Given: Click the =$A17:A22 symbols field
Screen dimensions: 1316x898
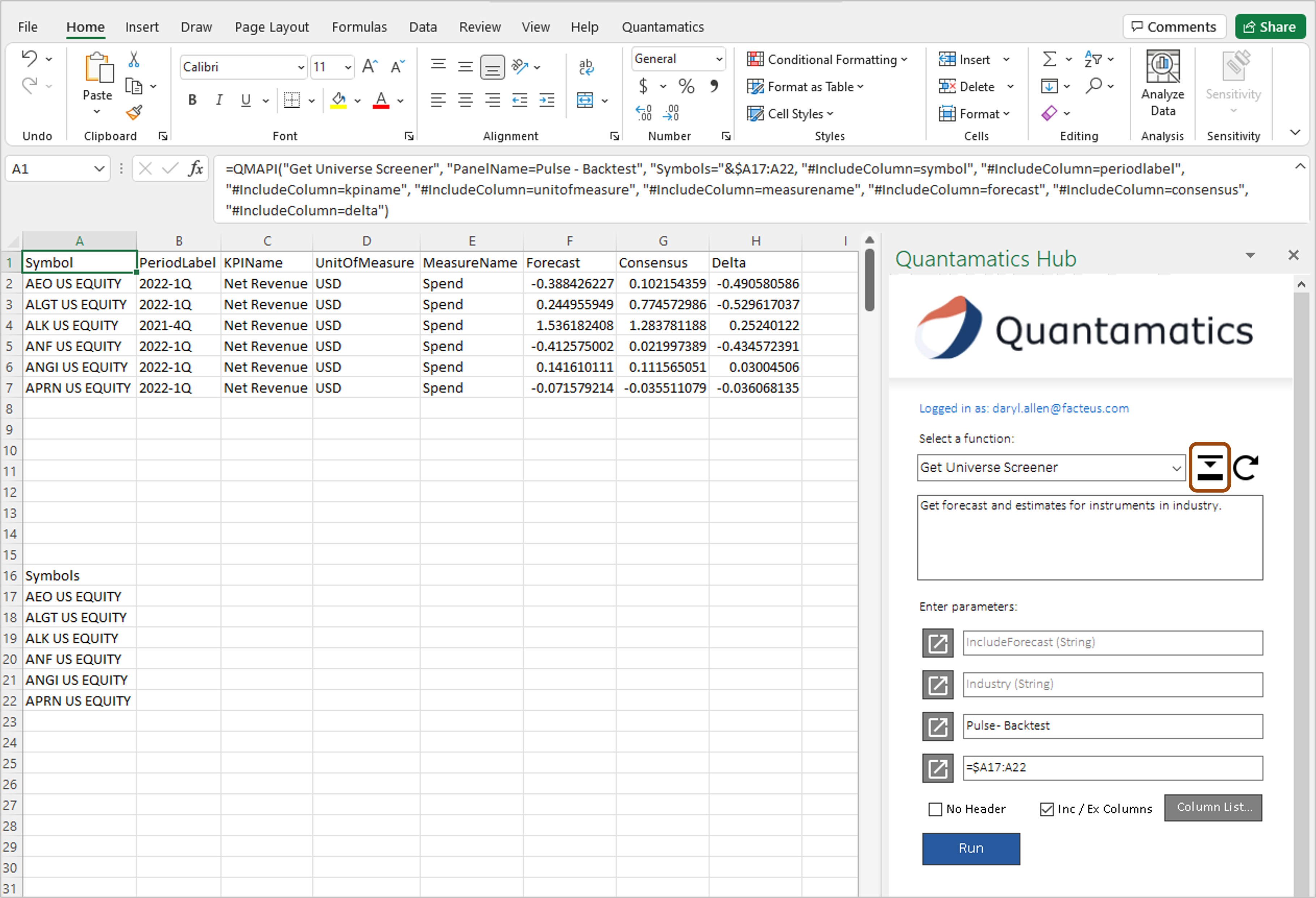Looking at the screenshot, I should point(1112,768).
